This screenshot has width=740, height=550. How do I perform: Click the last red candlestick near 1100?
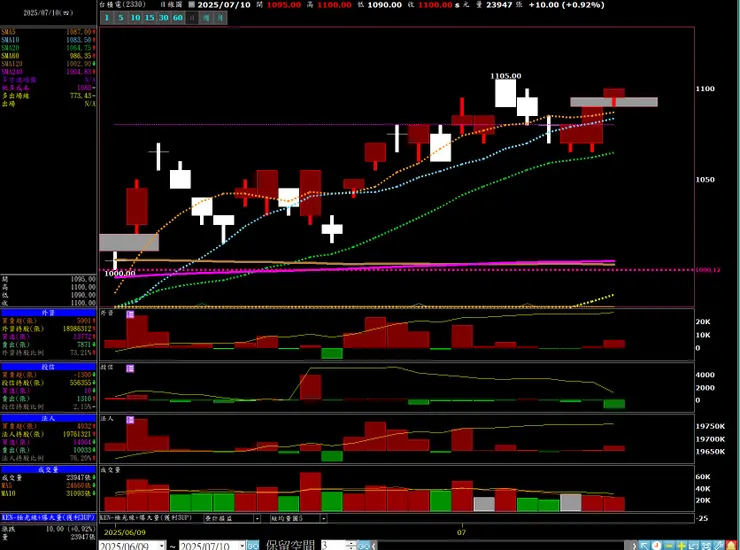614,96
